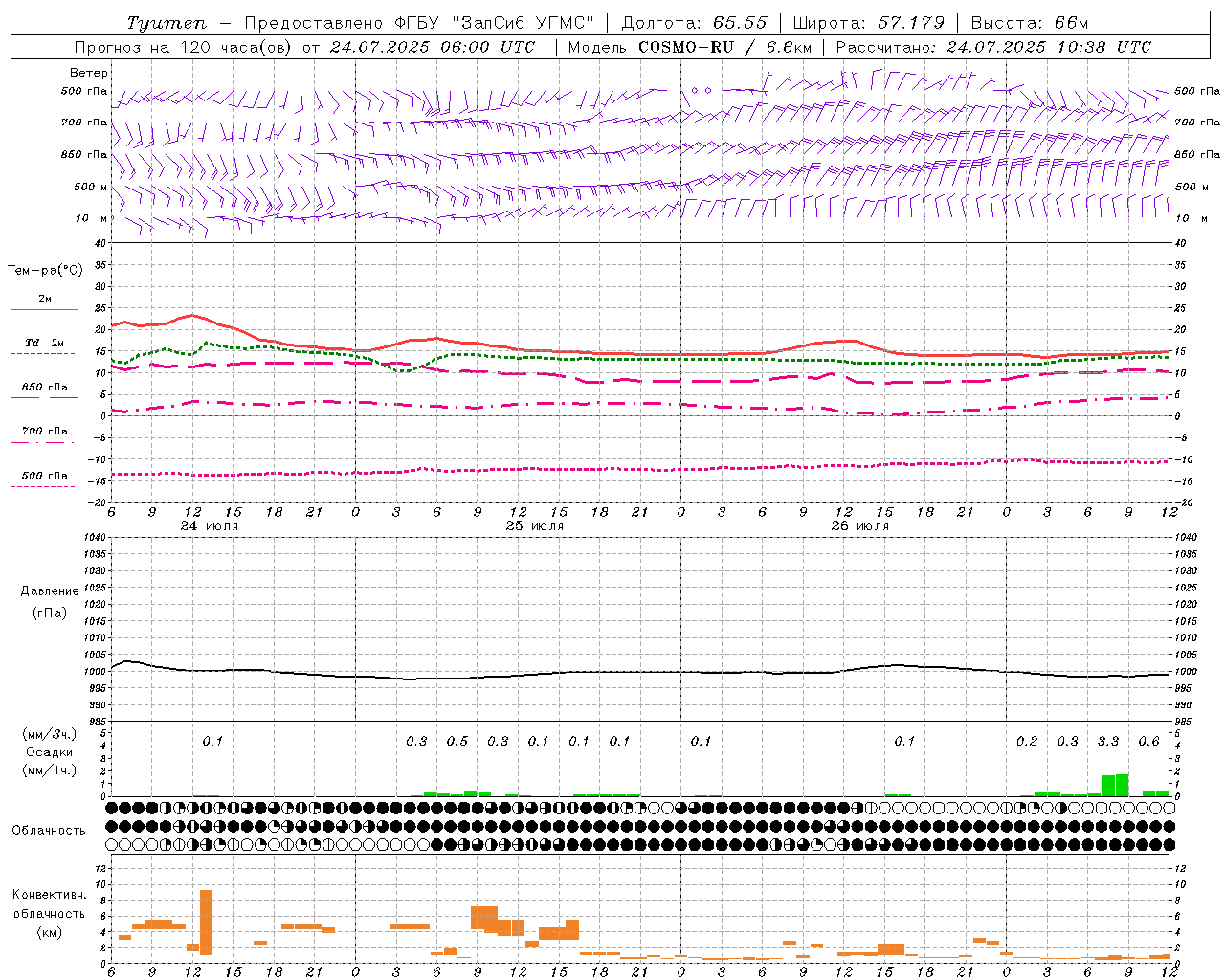Click the red solid '2м' legend line

44,309
